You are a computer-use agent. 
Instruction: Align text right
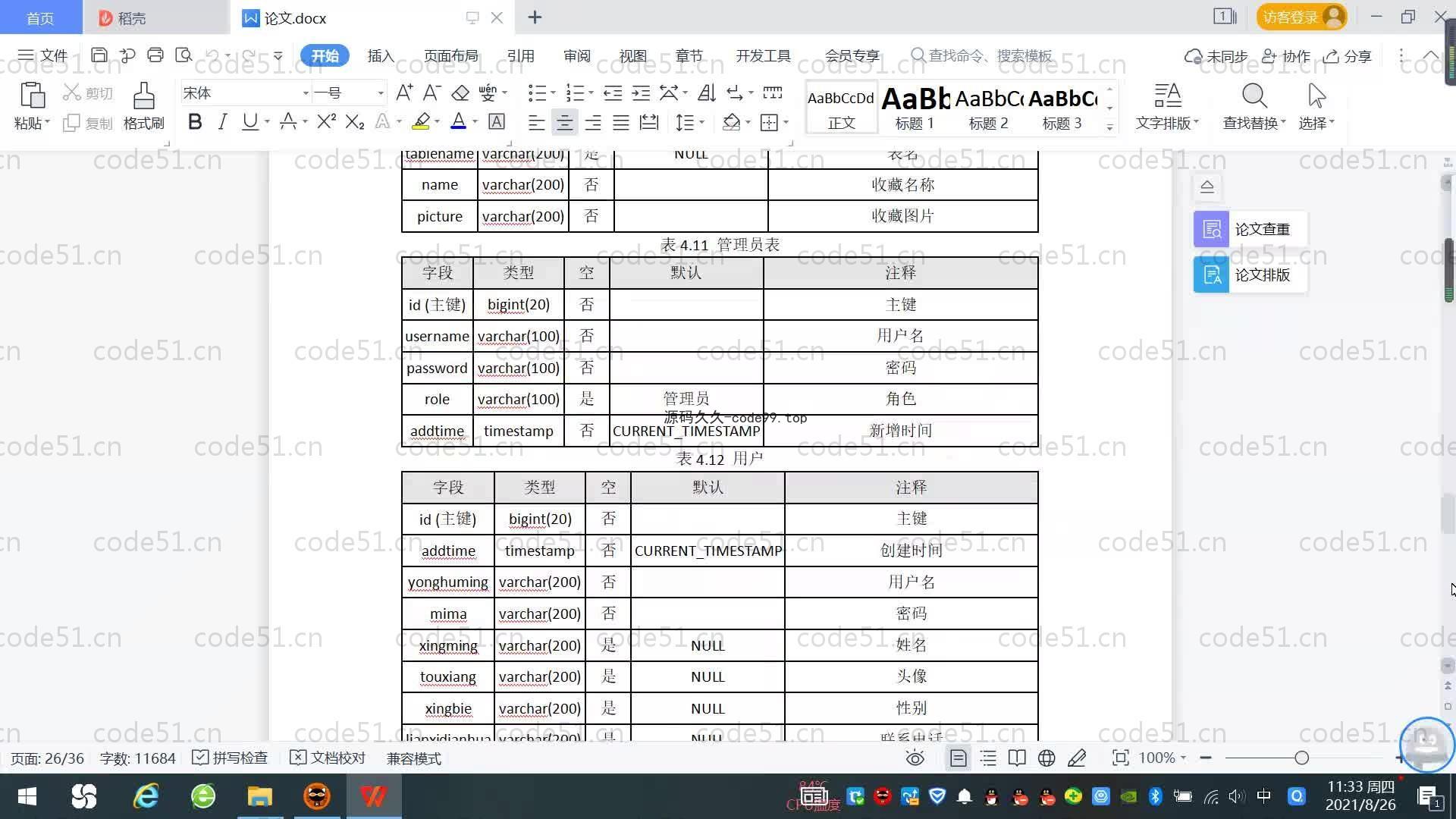(x=593, y=122)
